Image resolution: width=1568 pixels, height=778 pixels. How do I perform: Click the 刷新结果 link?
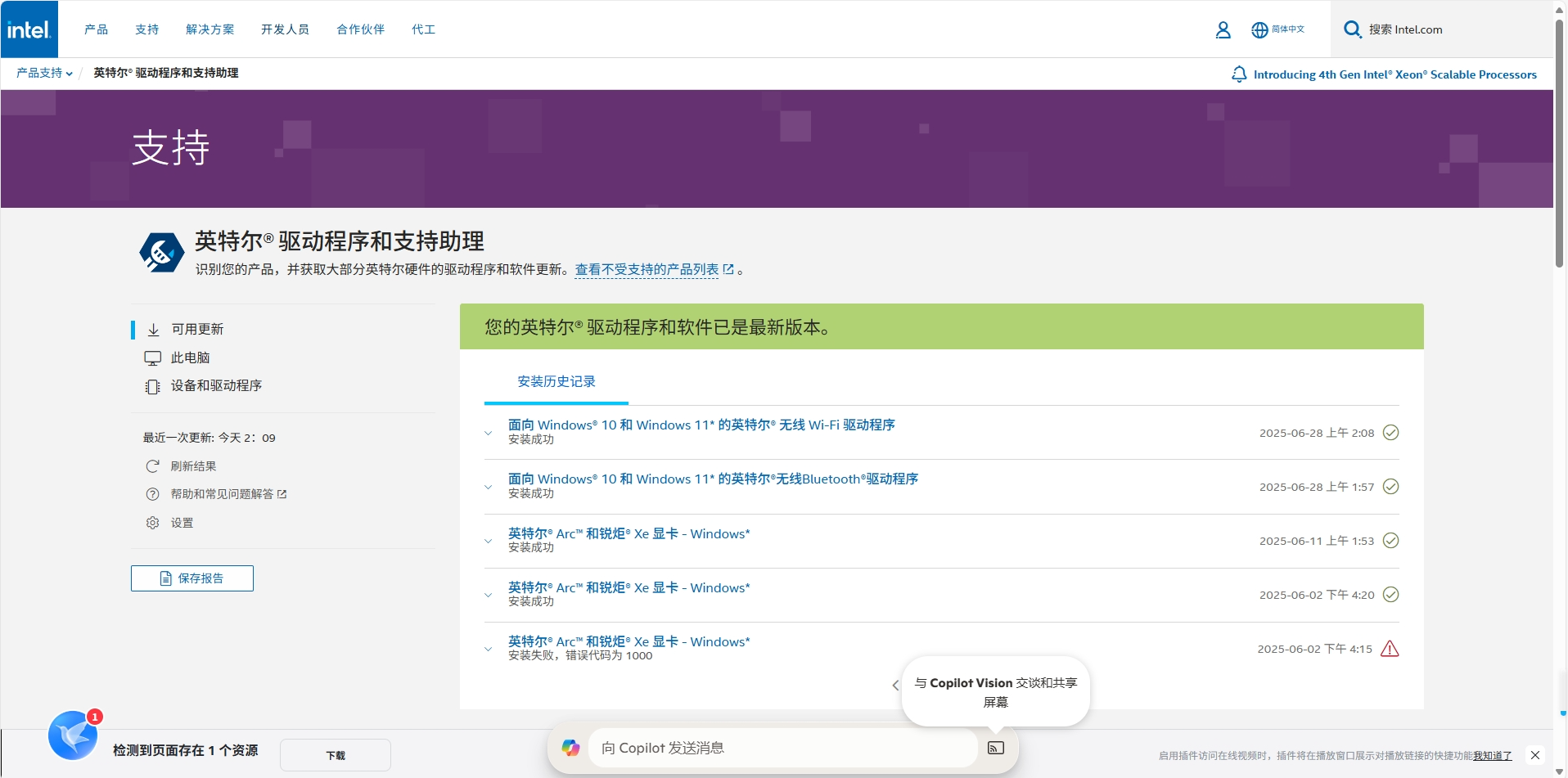point(193,466)
